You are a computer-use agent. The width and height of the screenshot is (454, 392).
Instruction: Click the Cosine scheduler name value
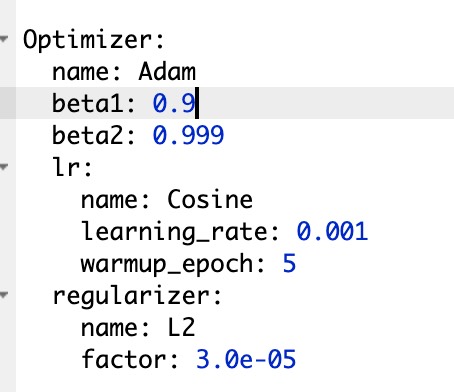210,199
